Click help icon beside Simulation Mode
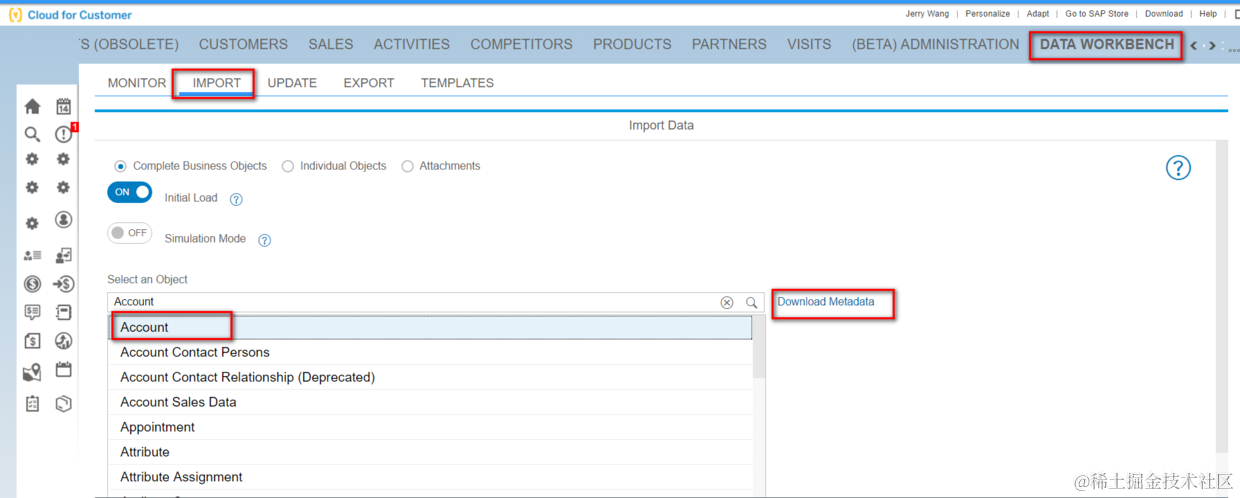Image resolution: width=1240 pixels, height=498 pixels. (x=265, y=240)
